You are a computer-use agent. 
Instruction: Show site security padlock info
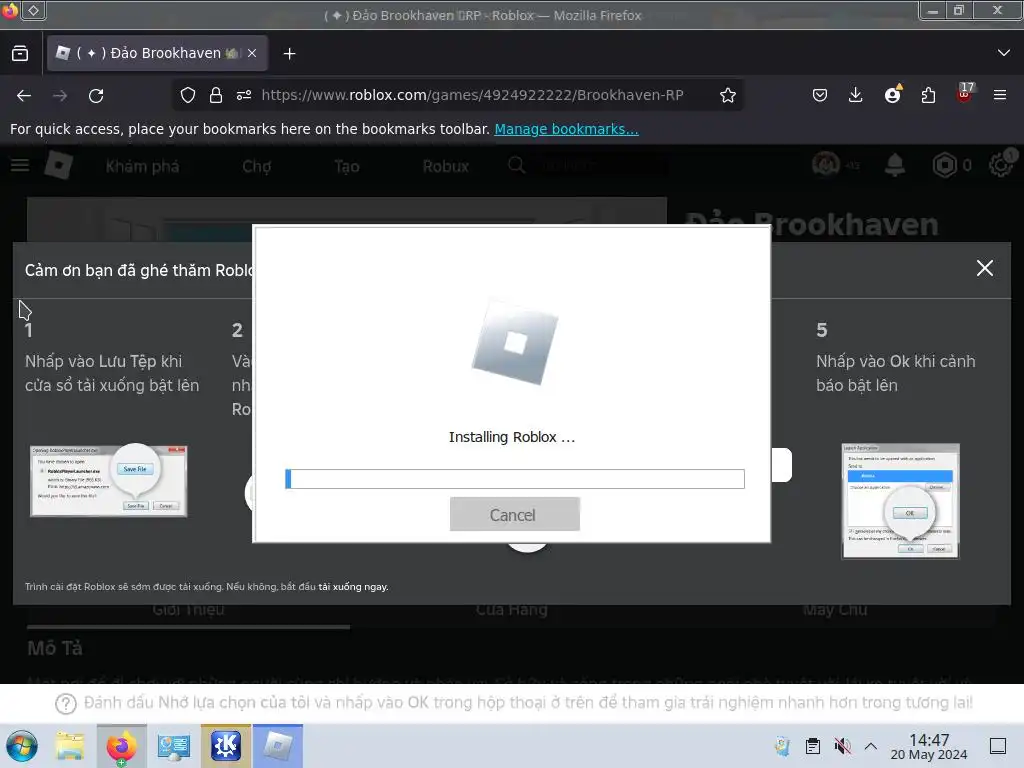point(216,95)
